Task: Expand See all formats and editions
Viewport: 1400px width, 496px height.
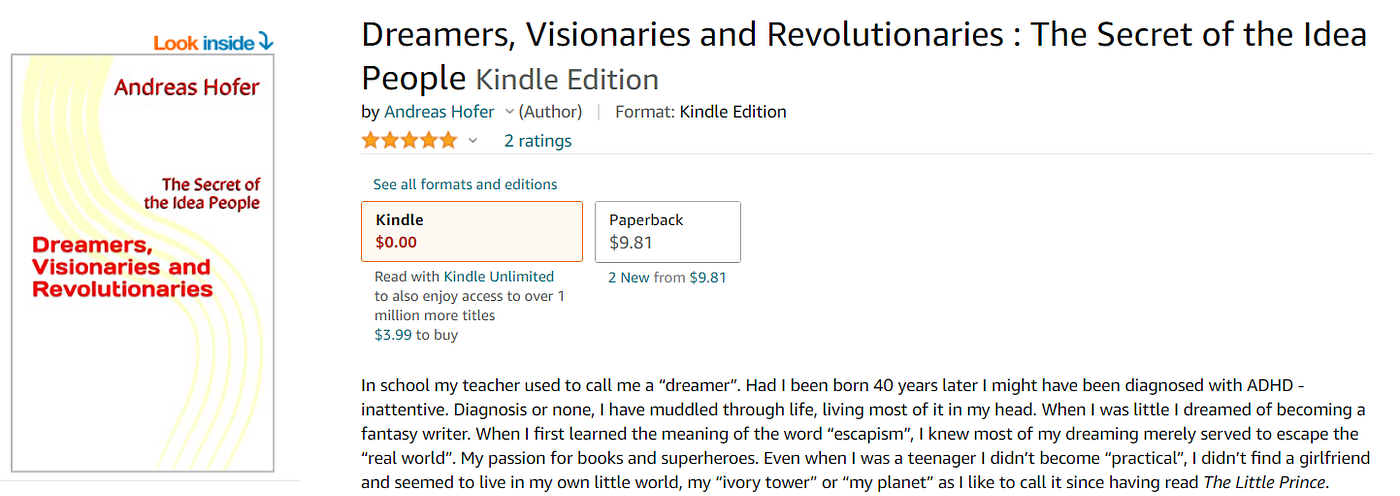Action: tap(465, 184)
